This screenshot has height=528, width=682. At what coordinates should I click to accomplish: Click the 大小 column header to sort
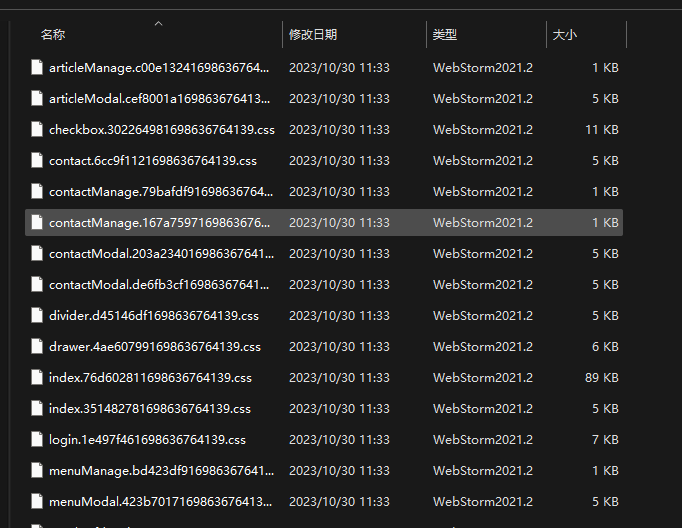coord(564,35)
